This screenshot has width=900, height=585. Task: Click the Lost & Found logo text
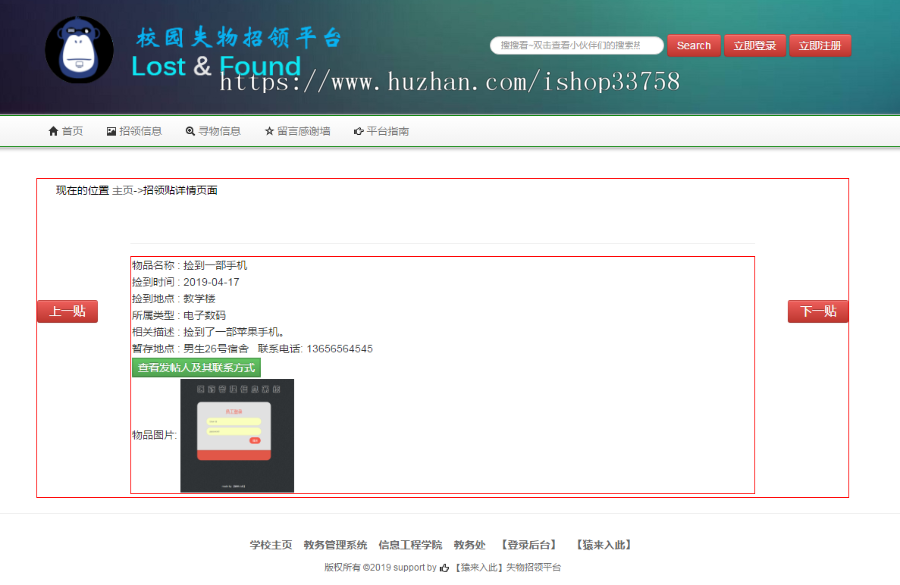tap(215, 67)
